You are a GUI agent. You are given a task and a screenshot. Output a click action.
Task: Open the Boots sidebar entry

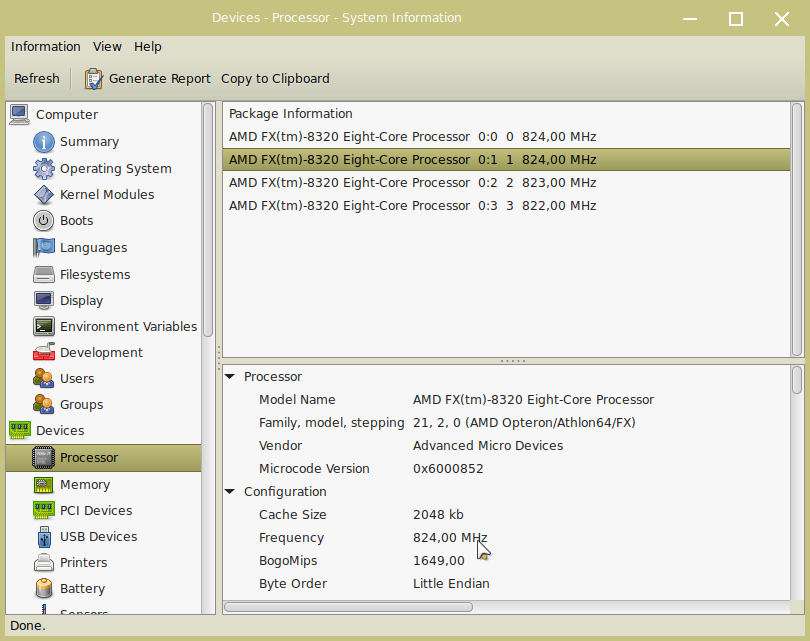[103, 221]
